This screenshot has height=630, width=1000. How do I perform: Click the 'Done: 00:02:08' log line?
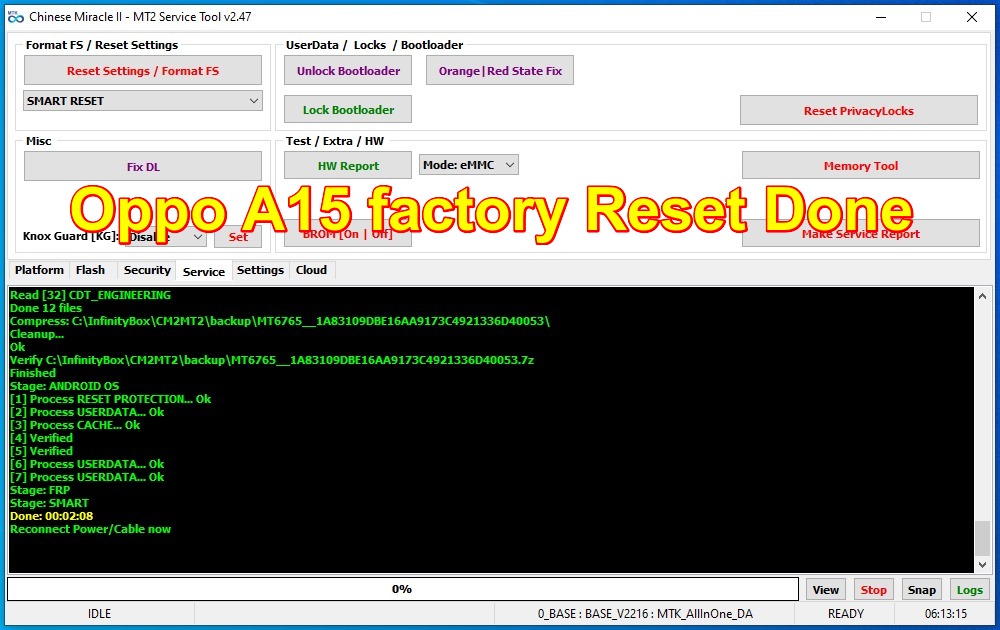pos(52,516)
